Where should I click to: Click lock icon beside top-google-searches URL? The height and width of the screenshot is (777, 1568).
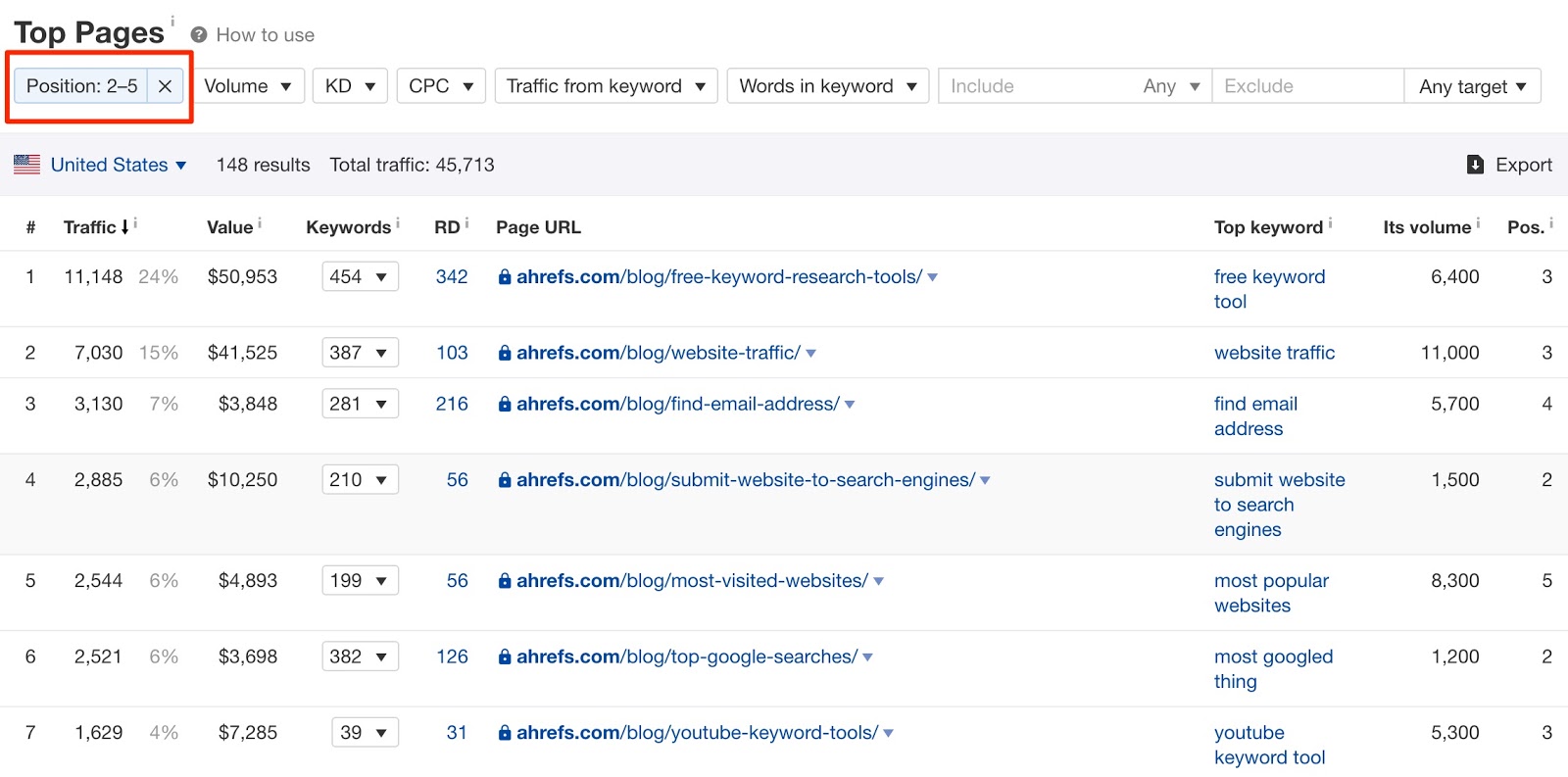pos(505,657)
